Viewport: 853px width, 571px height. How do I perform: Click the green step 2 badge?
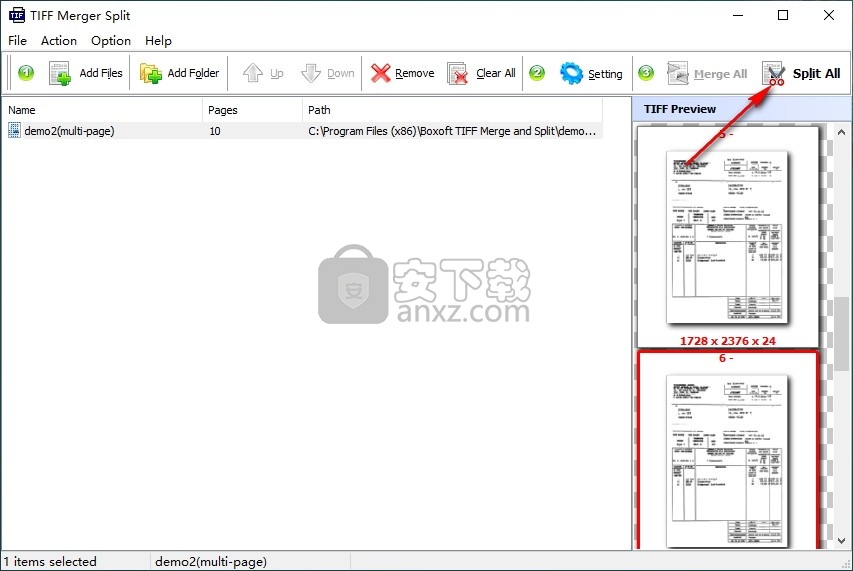537,72
